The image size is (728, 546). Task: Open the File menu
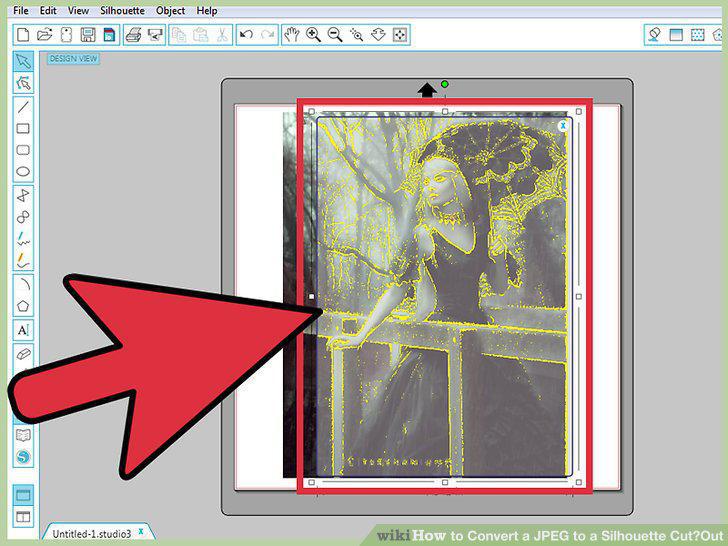[x=20, y=10]
